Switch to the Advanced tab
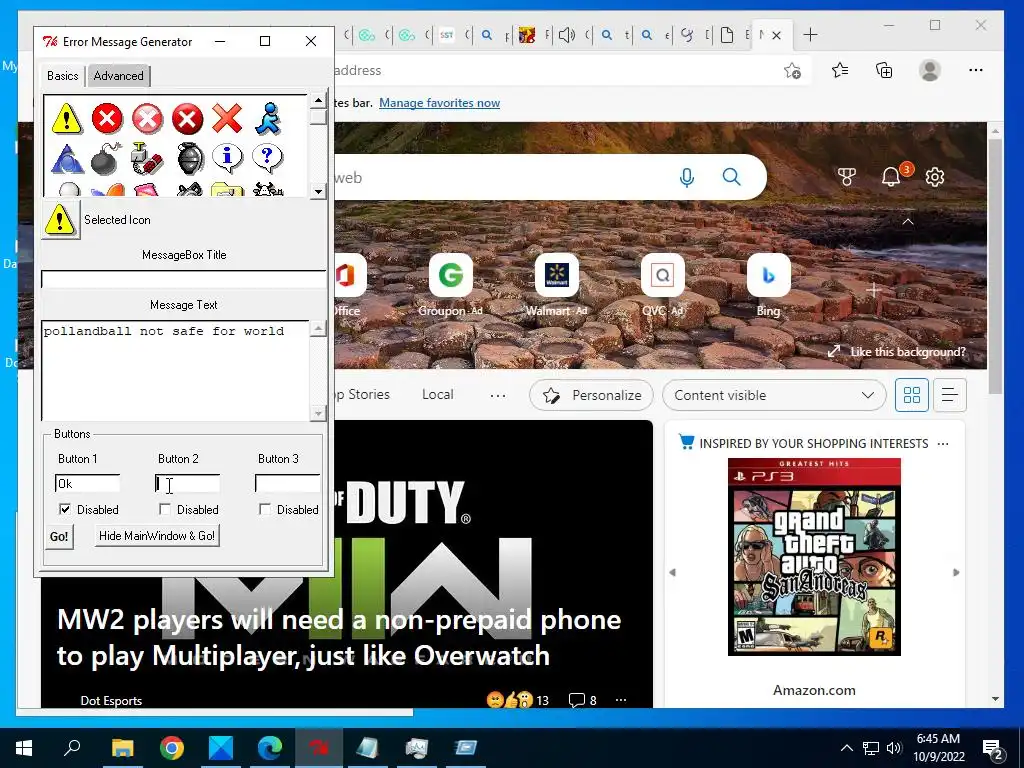Screen dimensions: 1024x768 tap(118, 76)
